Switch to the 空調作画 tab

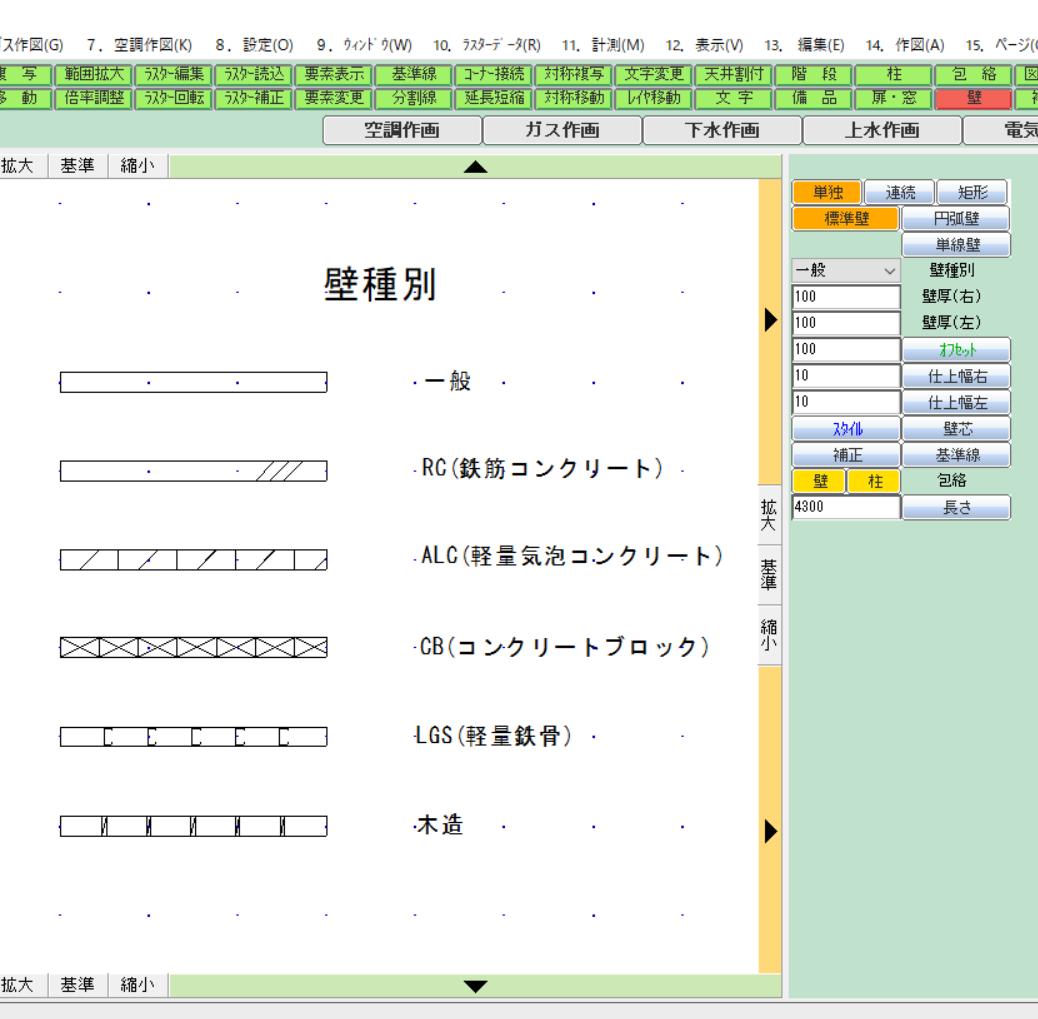(x=402, y=130)
